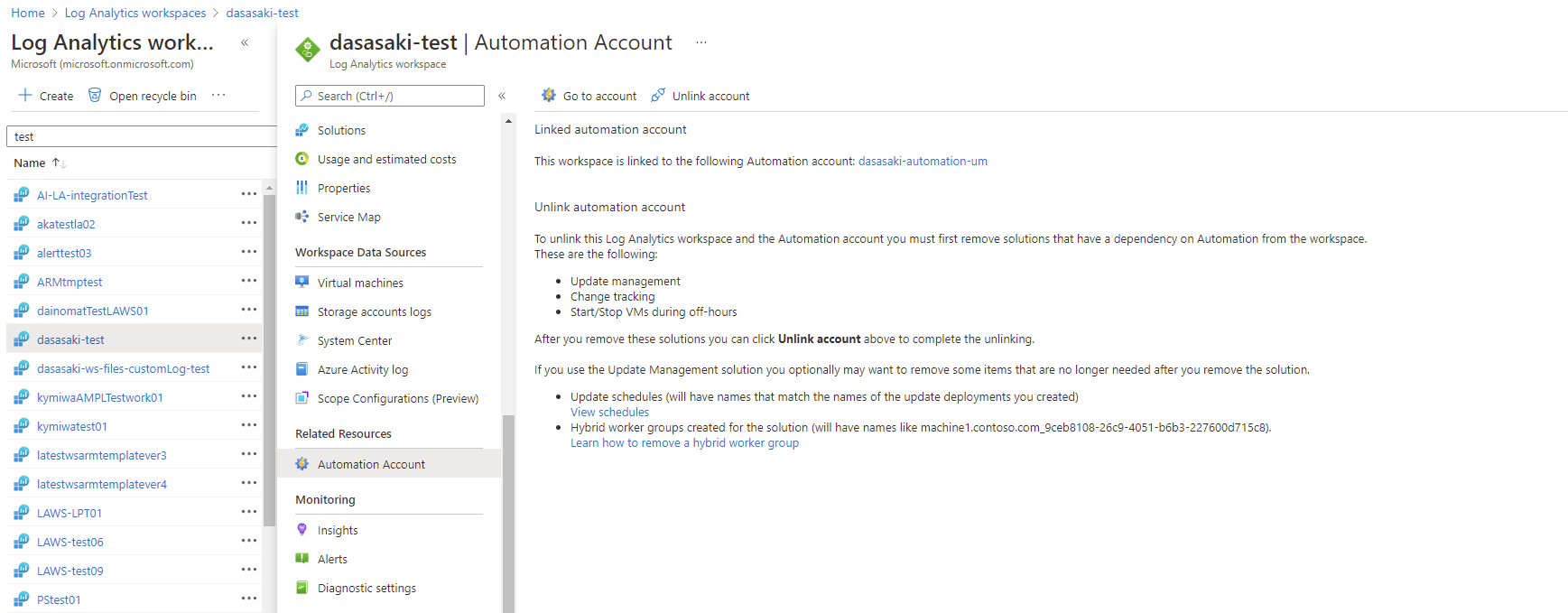Click the Storage accounts logs icon

click(302, 311)
